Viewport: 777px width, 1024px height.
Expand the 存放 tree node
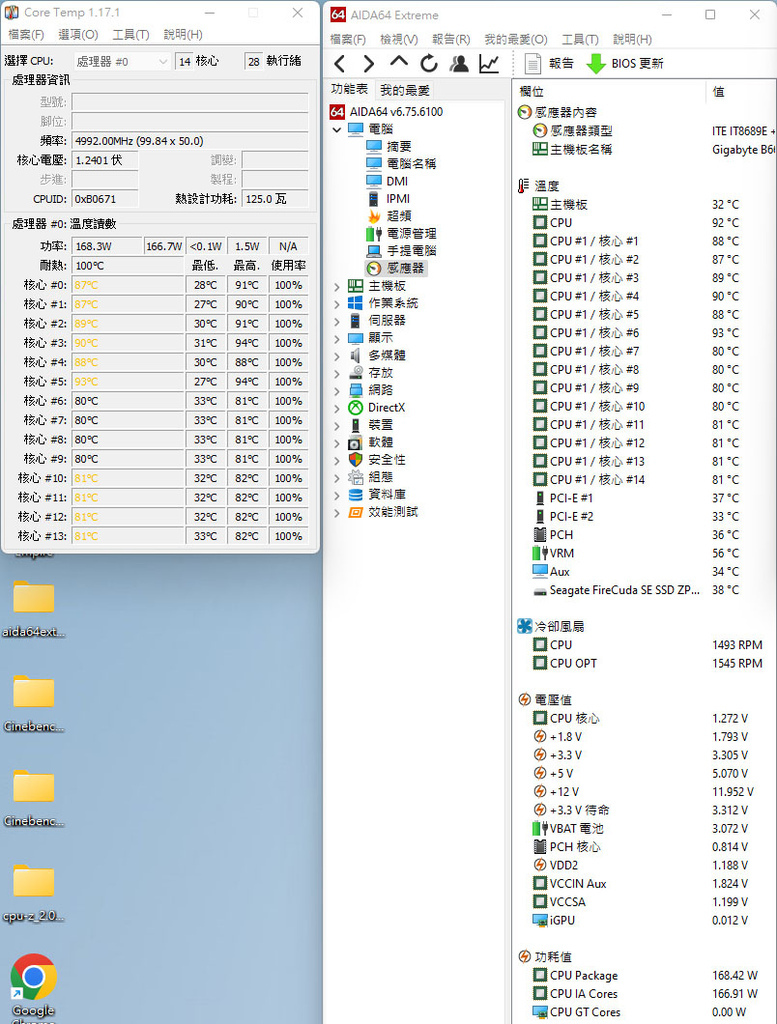[337, 373]
